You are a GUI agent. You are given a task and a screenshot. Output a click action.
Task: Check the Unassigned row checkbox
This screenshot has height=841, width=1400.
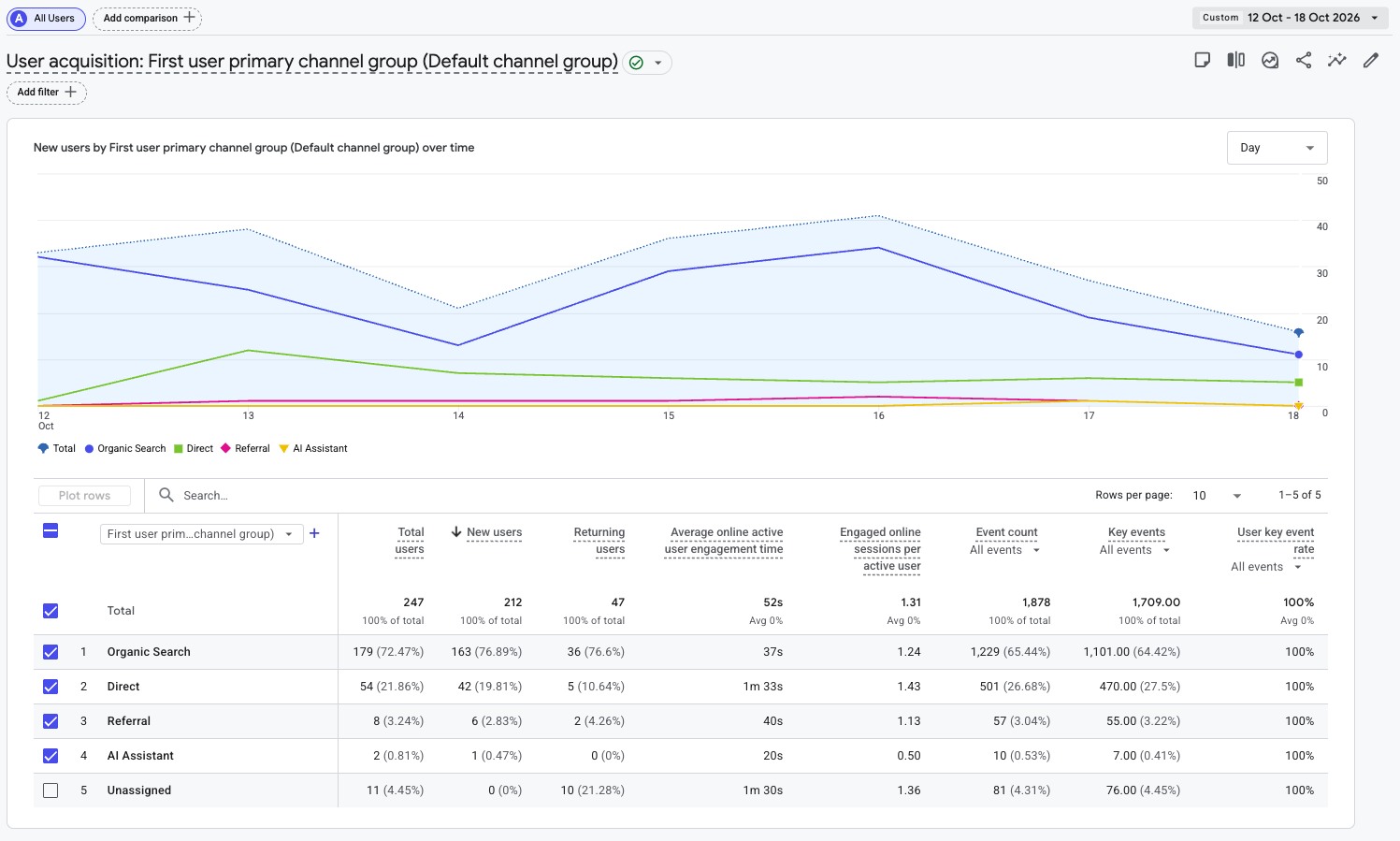coord(51,790)
